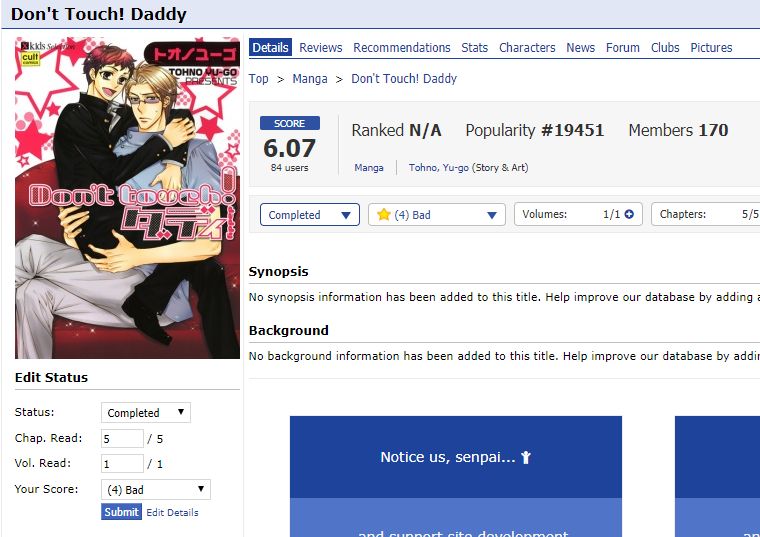Screen dimensions: 760x537
Task: Open the Pictures tab
Action: 711,47
